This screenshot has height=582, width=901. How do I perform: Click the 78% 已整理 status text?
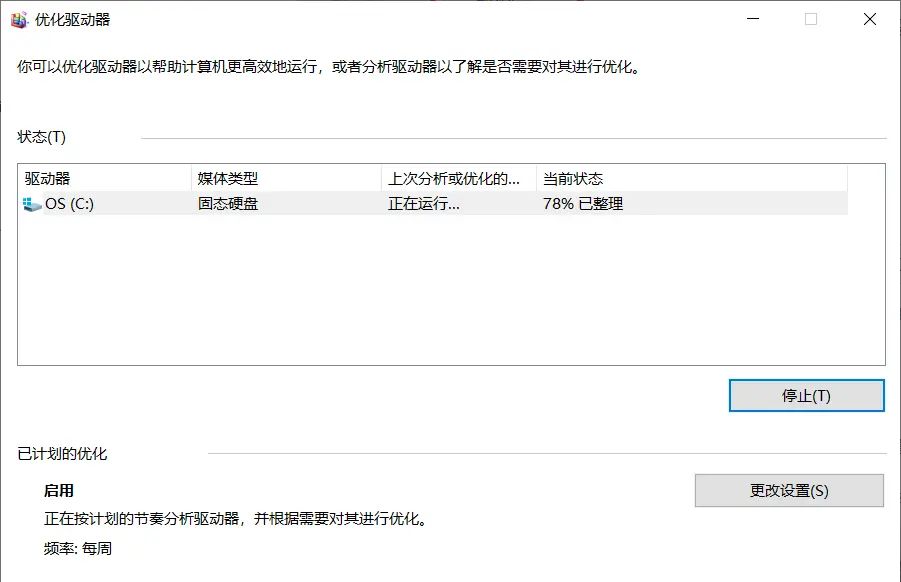pos(580,203)
